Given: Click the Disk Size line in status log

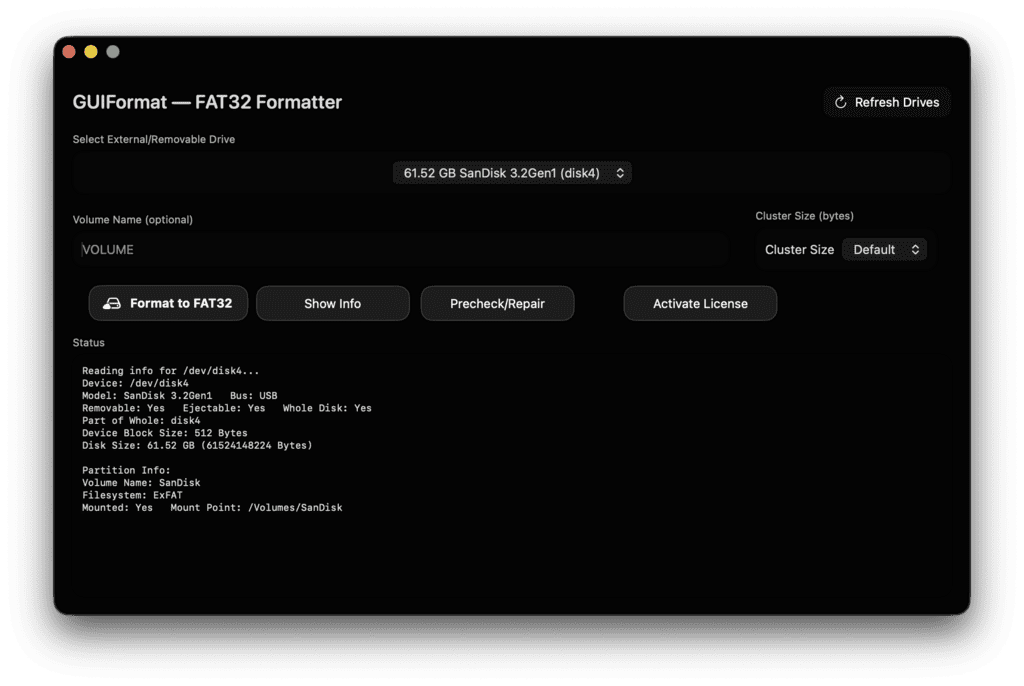Looking at the screenshot, I should [197, 445].
